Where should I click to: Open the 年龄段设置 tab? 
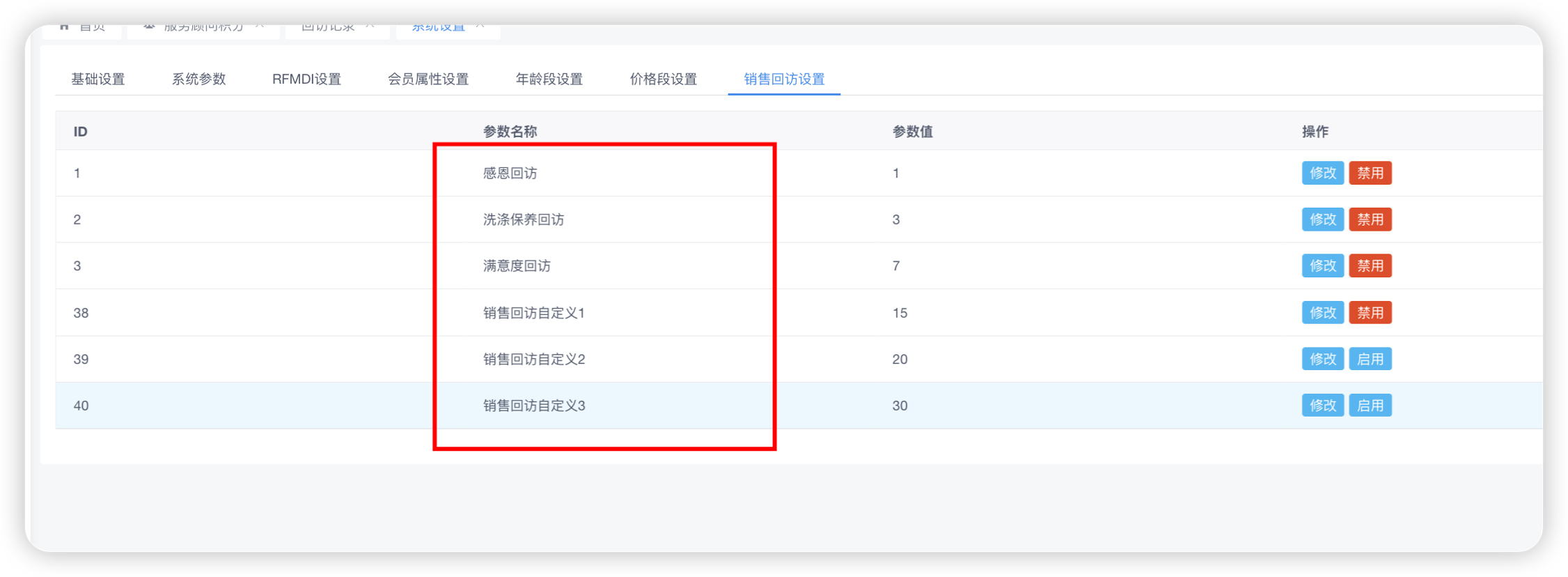549,79
